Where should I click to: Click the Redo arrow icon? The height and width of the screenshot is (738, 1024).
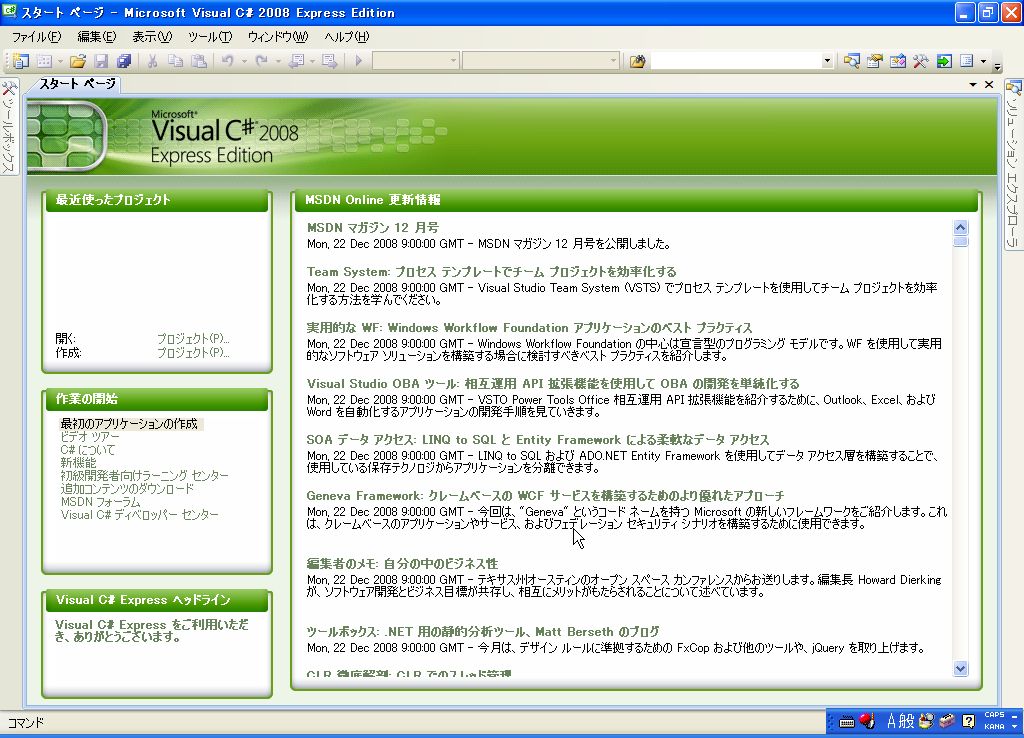coord(261,61)
